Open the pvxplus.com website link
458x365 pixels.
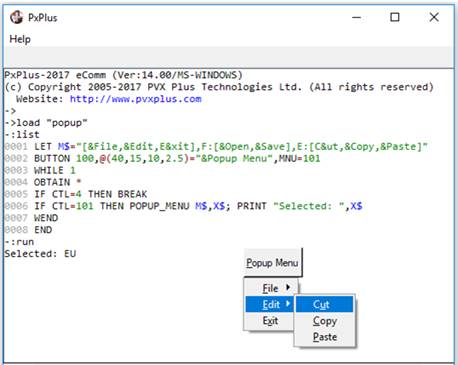[x=135, y=99]
